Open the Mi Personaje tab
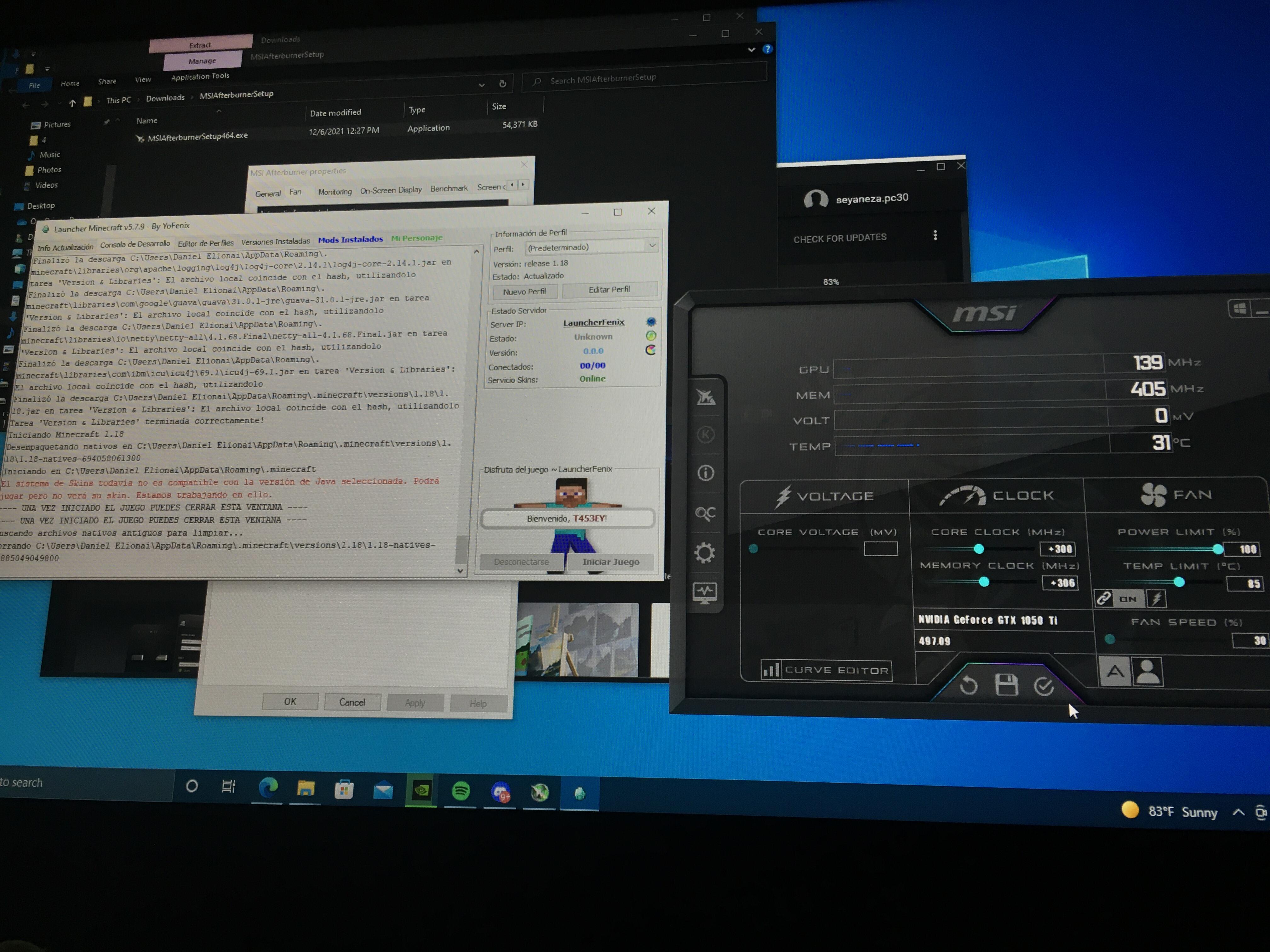 417,238
